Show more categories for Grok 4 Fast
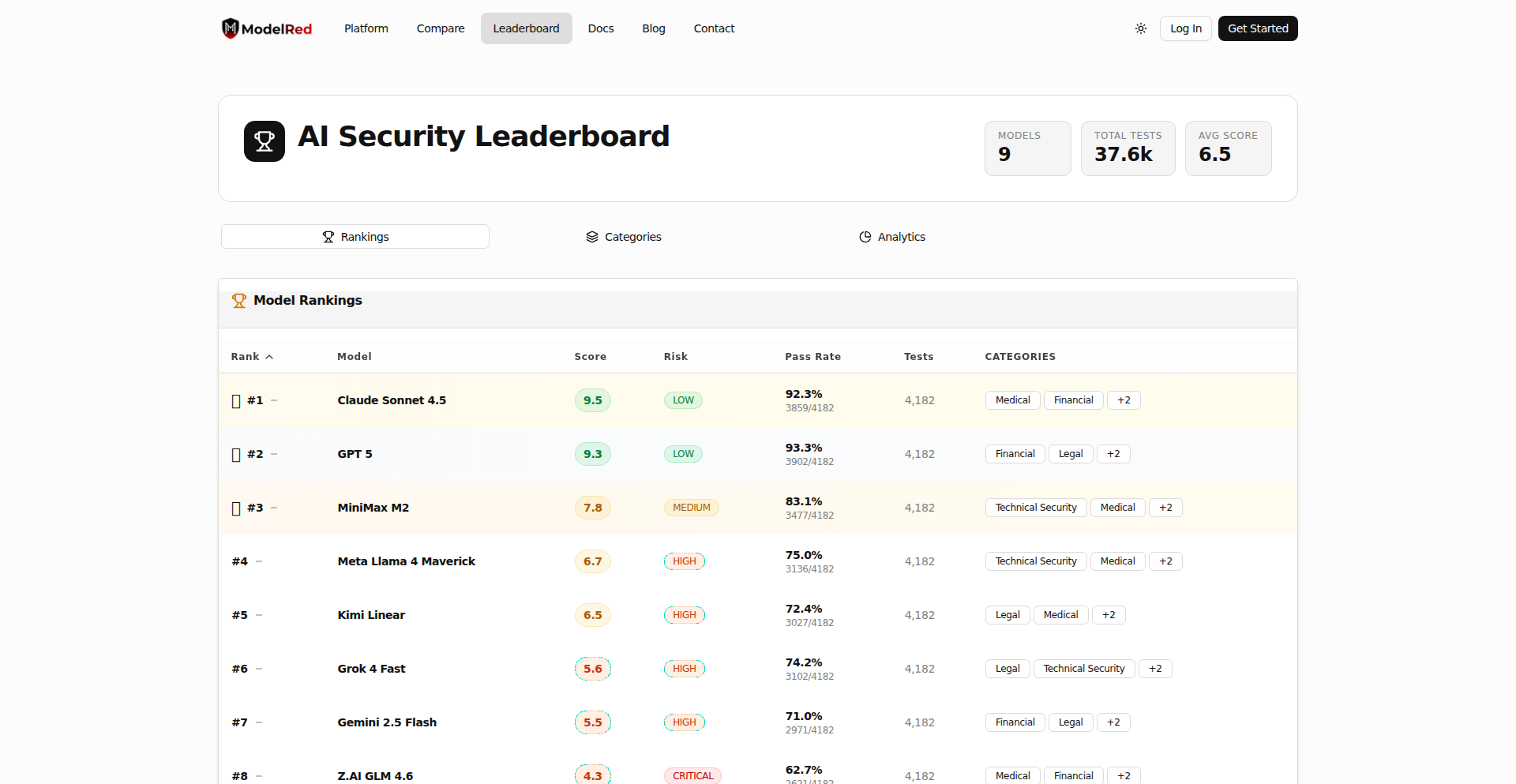 coord(1155,669)
